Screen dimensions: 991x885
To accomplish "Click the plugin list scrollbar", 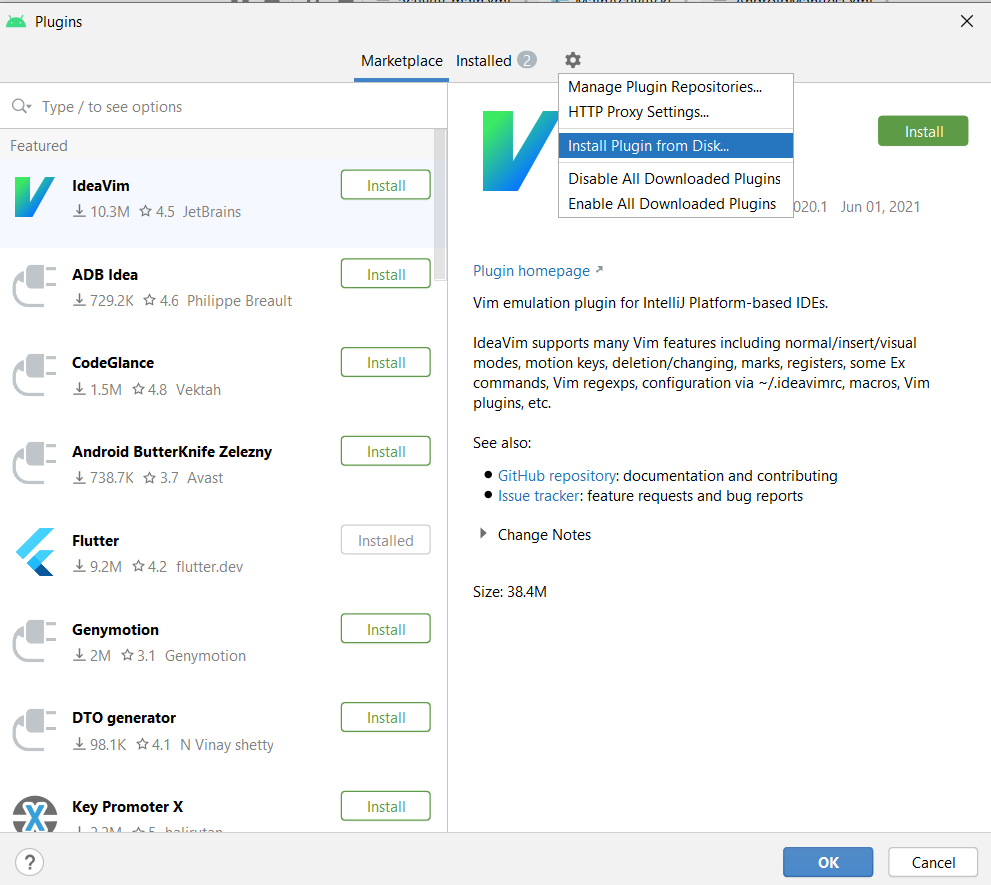I will pos(441,205).
